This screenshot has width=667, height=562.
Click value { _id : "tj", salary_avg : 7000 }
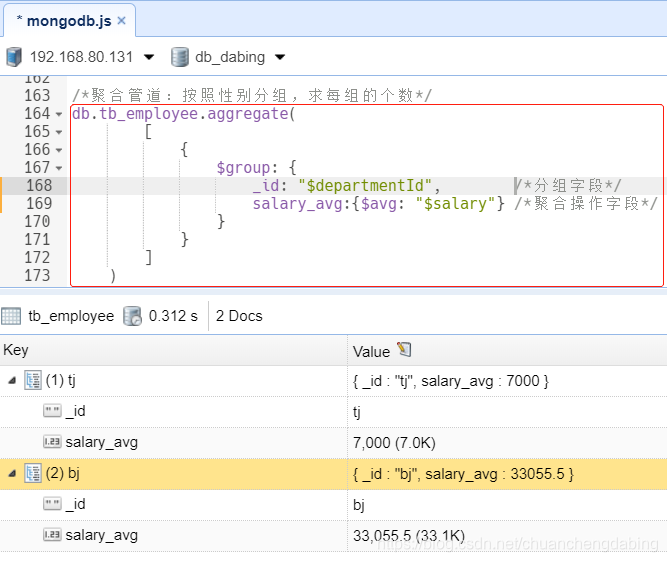tap(451, 381)
